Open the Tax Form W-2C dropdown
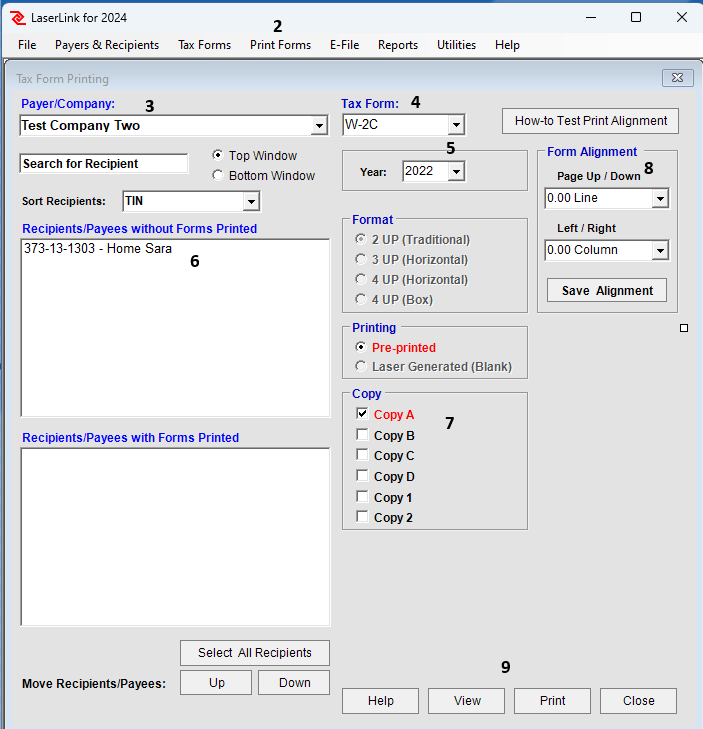Viewport: 703px width, 729px height. coord(455,125)
